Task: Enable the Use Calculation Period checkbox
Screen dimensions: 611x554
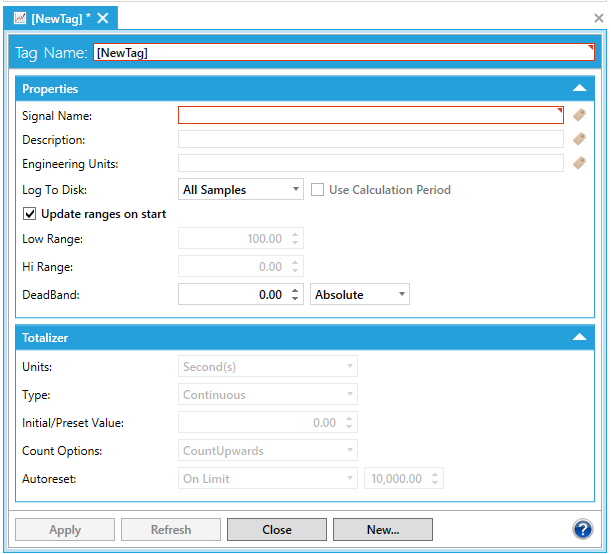Action: (x=317, y=190)
